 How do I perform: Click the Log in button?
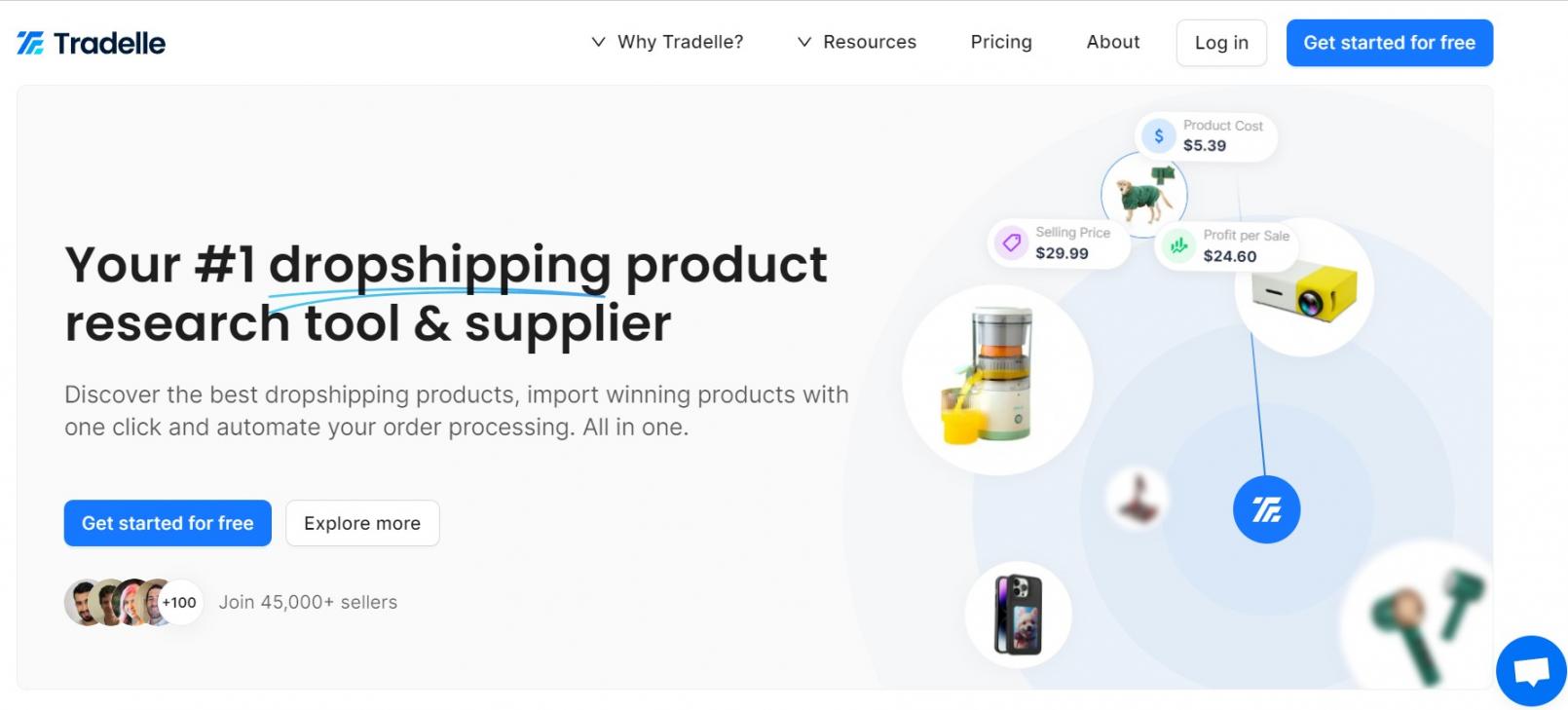click(1221, 43)
